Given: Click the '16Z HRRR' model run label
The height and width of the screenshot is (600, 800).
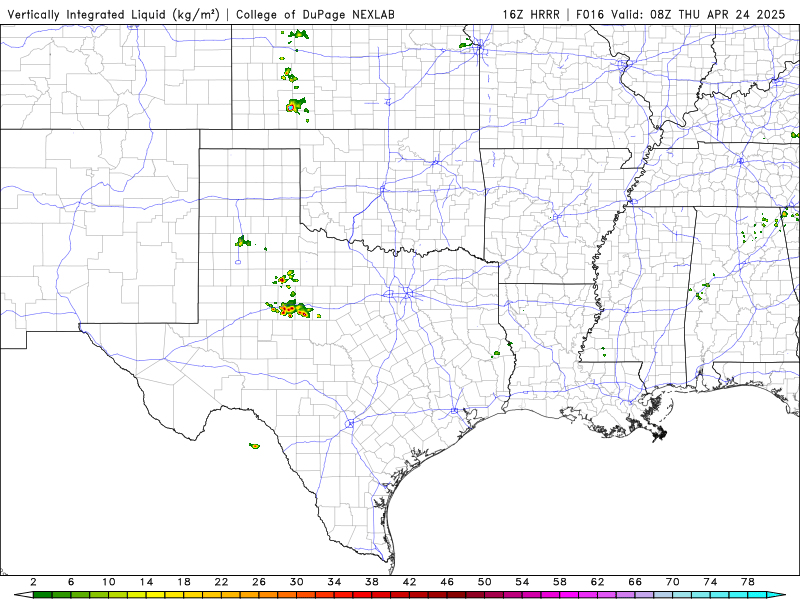Looking at the screenshot, I should click(x=531, y=14).
